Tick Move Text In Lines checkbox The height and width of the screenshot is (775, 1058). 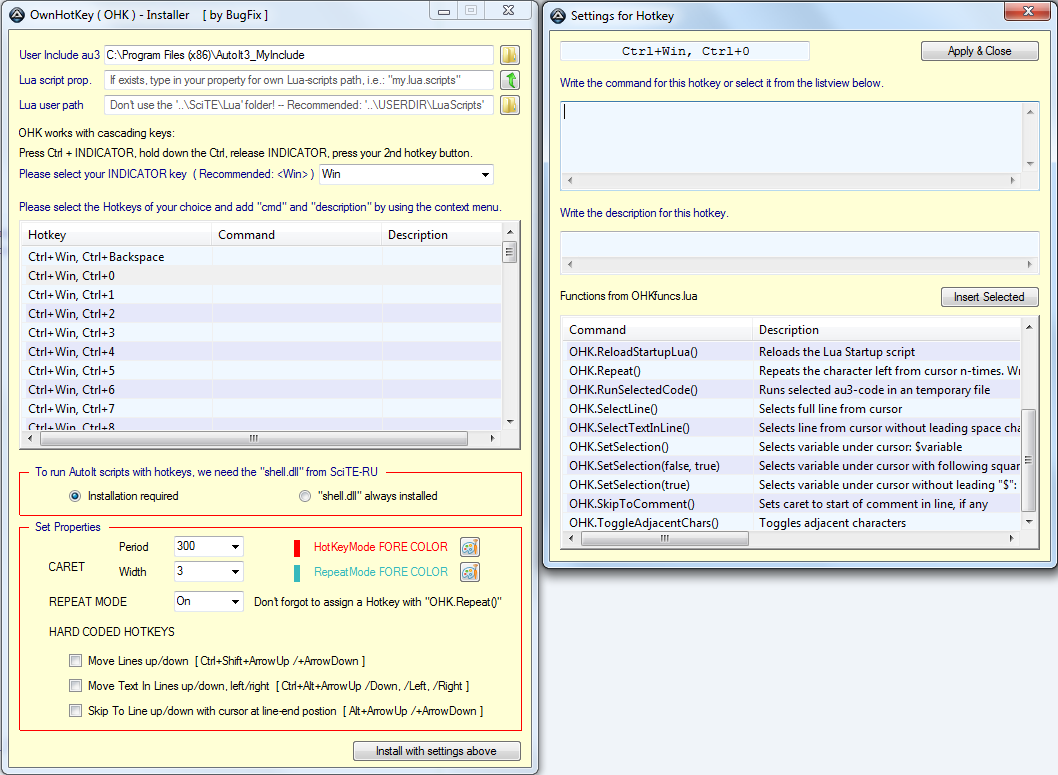point(76,686)
